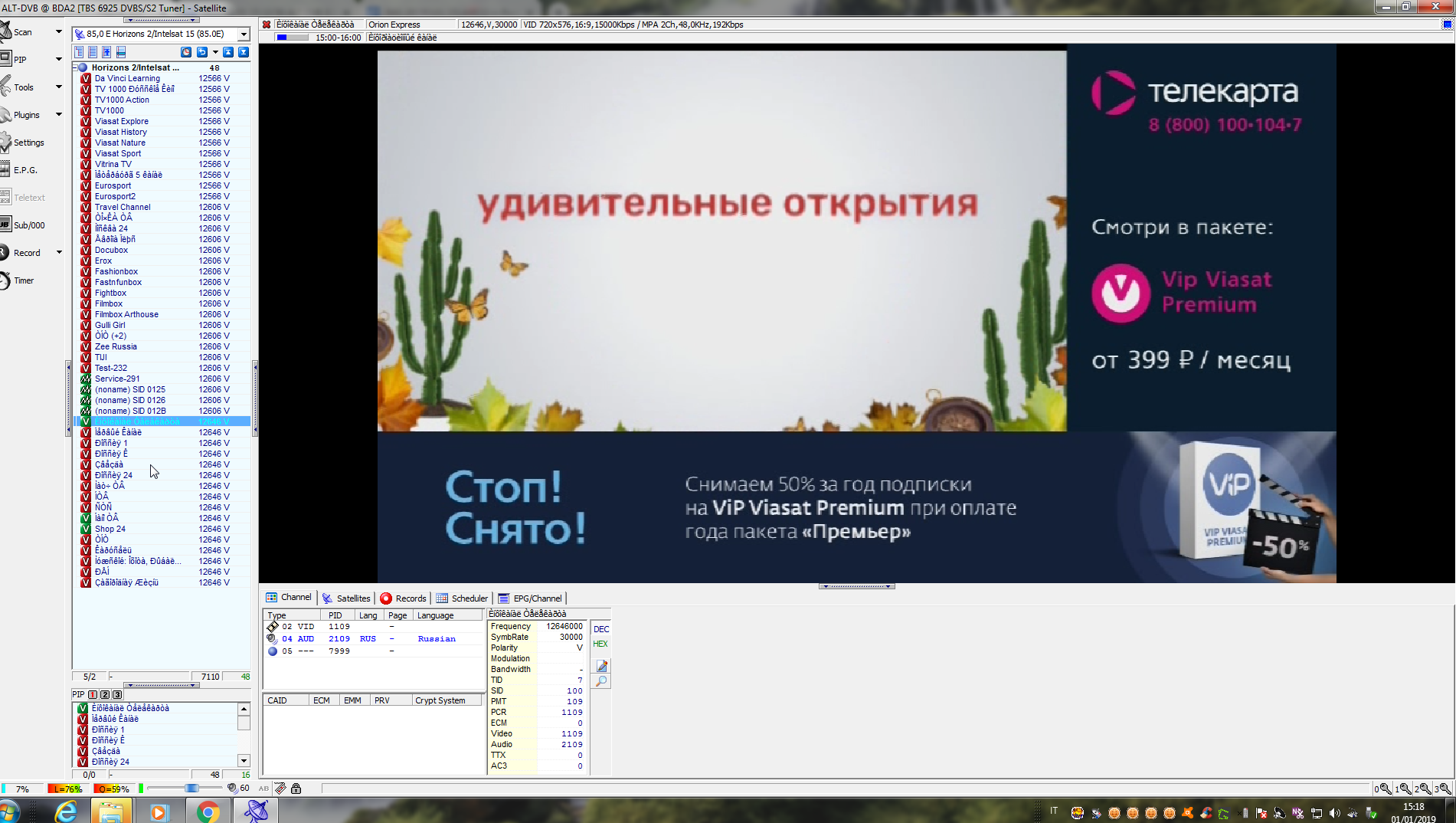Click the blue return-to-previous-channel icon
This screenshot has height=823, width=1456.
click(x=202, y=52)
